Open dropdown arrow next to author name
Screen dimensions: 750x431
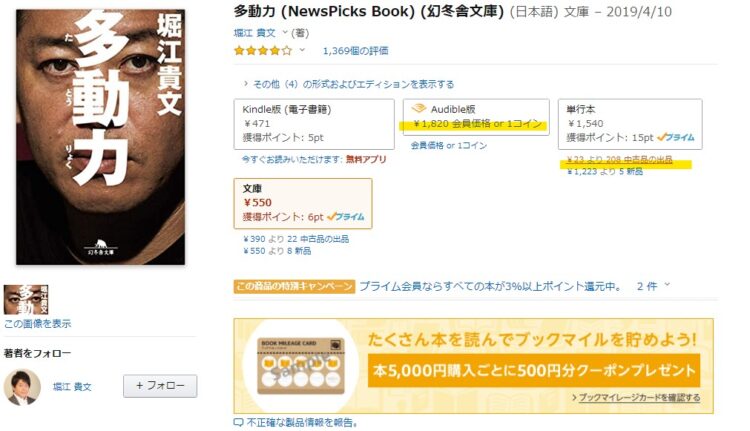coord(285,33)
